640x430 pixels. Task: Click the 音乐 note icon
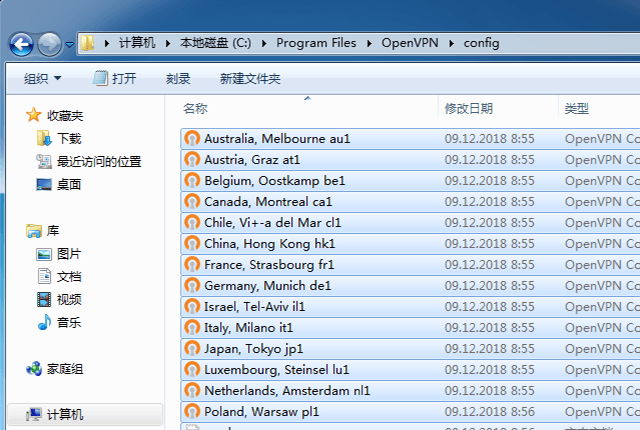point(44,322)
